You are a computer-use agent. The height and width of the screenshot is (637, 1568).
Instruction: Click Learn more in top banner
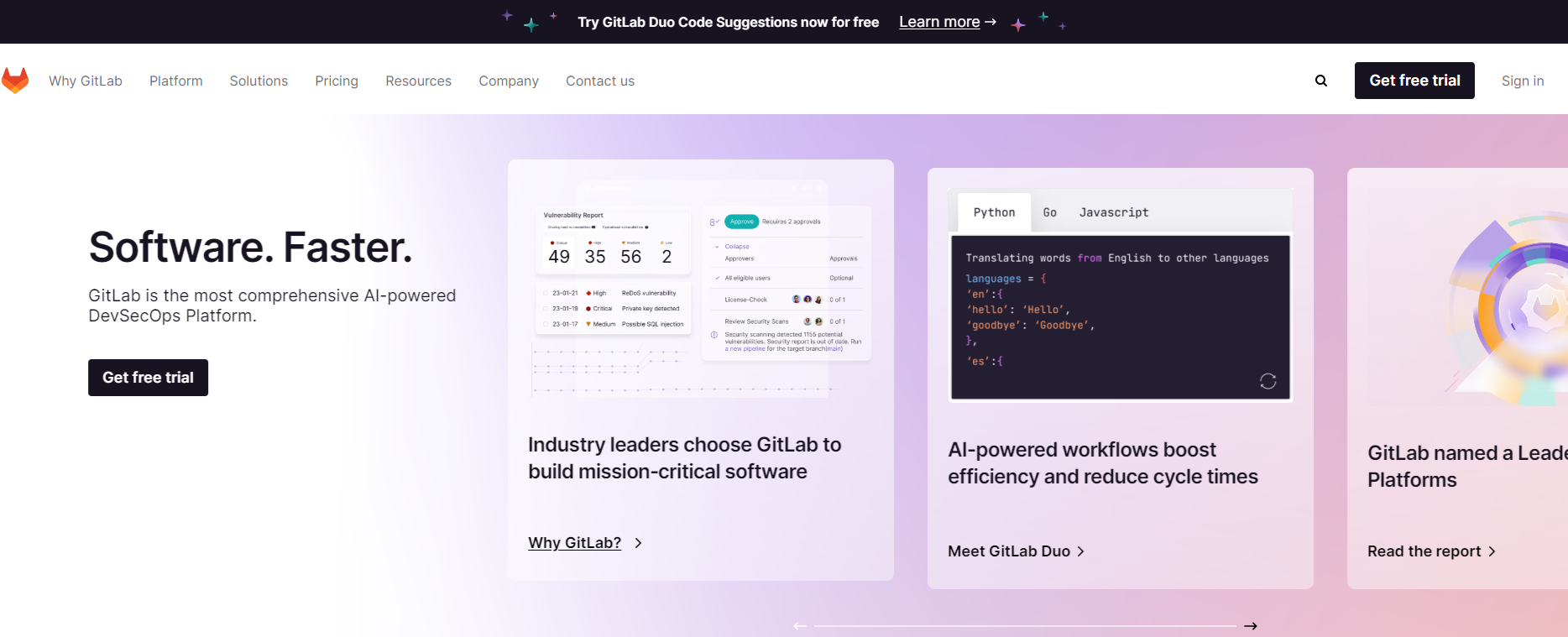948,22
